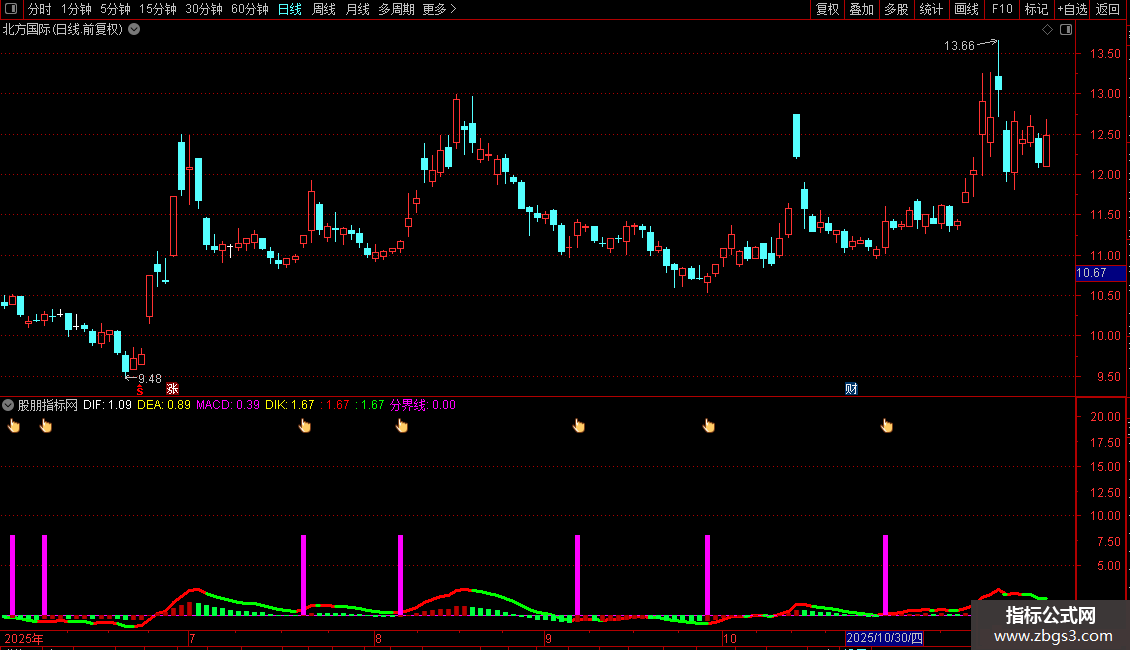Click the month 8 marker on axis
Image resolution: width=1130 pixels, height=650 pixels.
coord(378,638)
